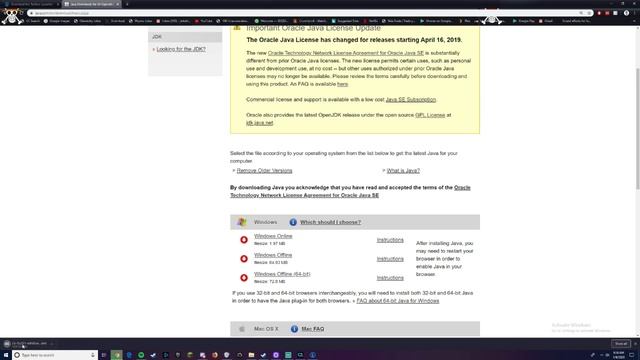Open the Windows notification center
Image resolution: width=640 pixels, height=360 pixels.
coord(631,355)
